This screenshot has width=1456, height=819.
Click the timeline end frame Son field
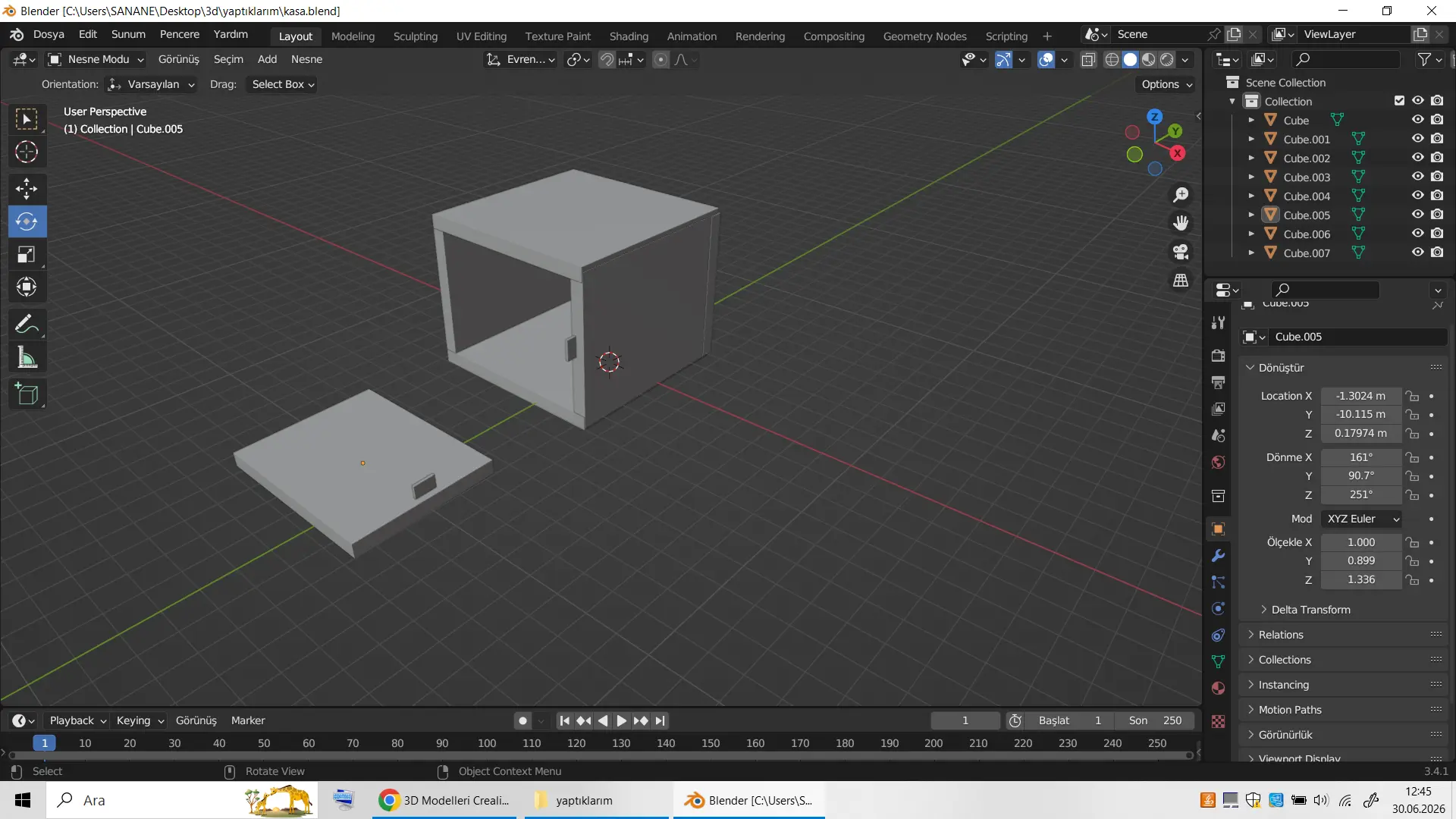(1155, 720)
